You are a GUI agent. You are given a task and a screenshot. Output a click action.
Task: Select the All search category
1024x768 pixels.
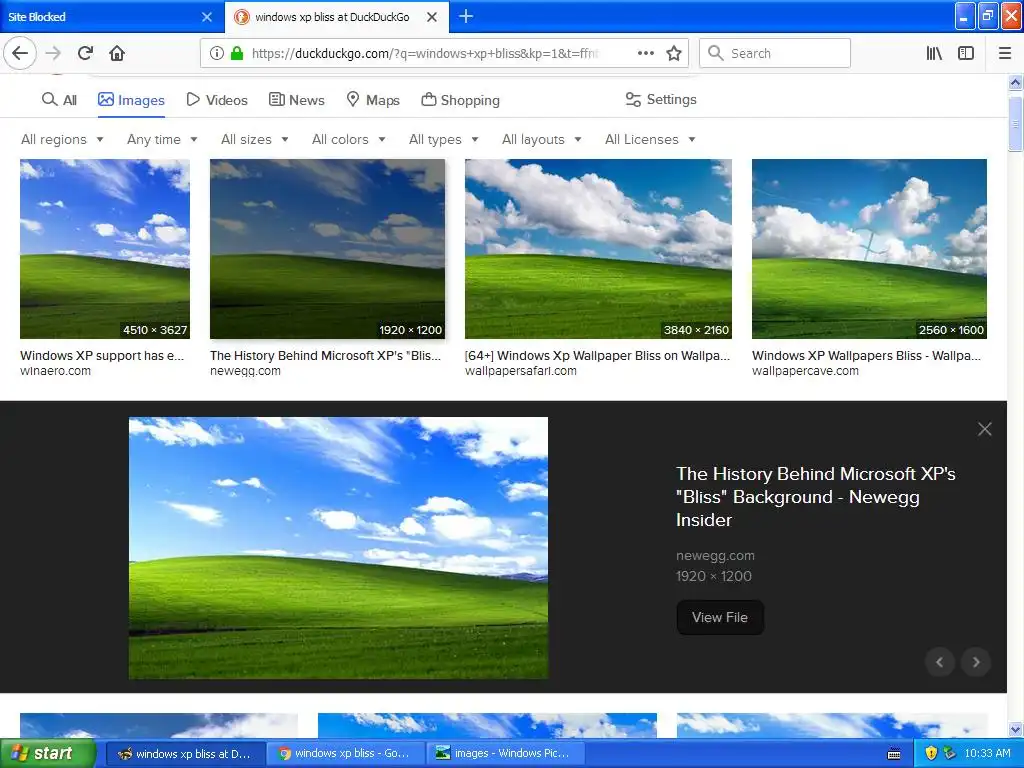tap(59, 100)
